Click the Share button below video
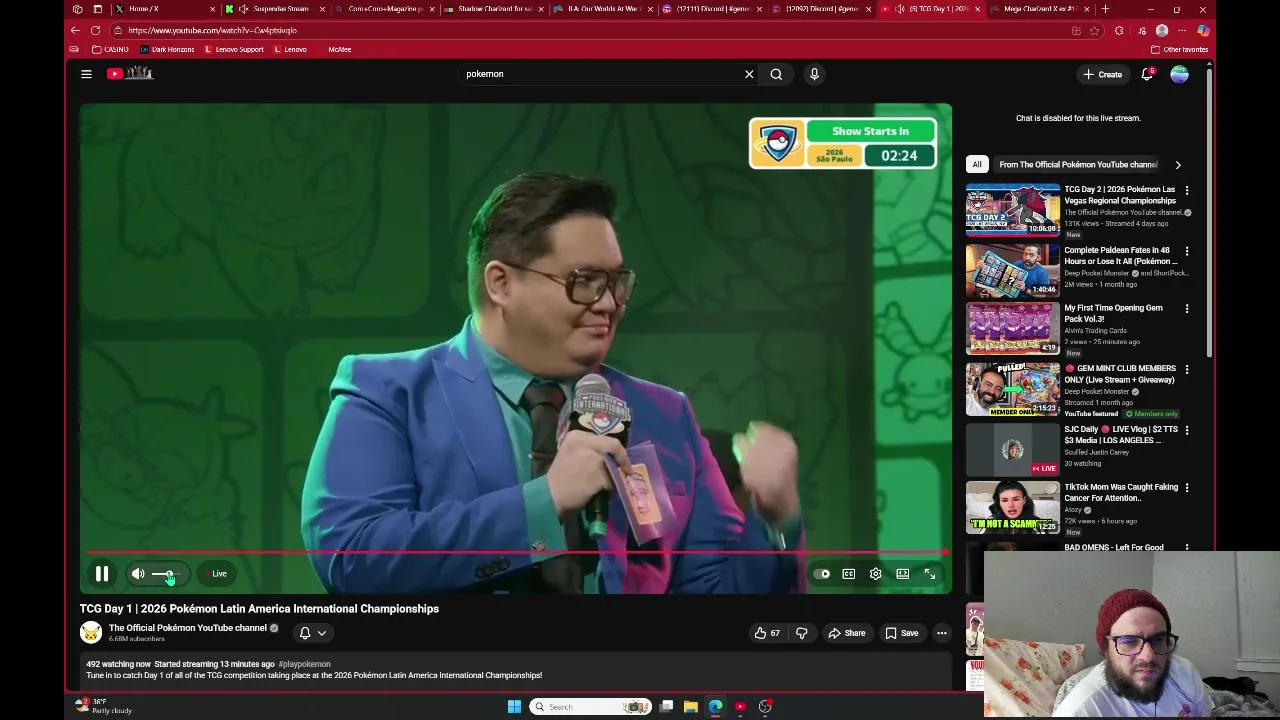Viewport: 1280px width, 720px height. coord(846,633)
